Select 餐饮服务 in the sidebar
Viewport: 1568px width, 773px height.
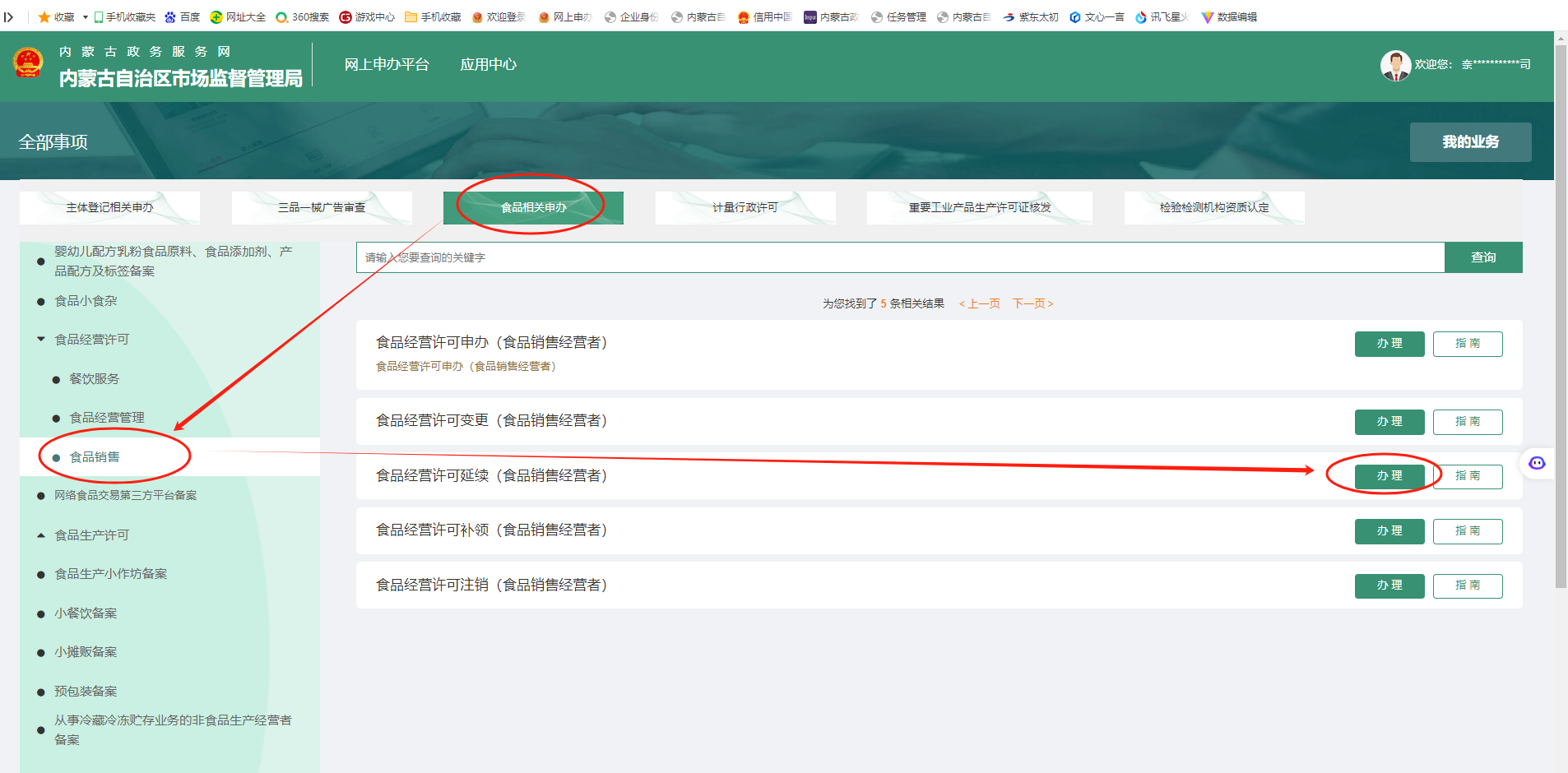(x=94, y=379)
